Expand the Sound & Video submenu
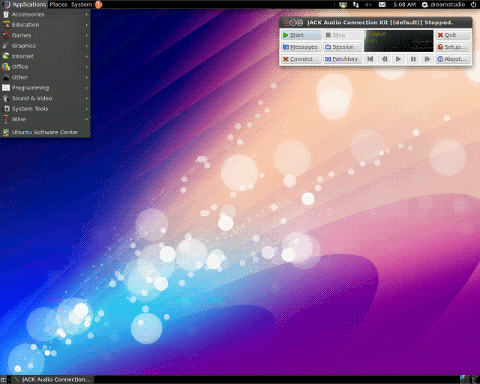 tap(45, 98)
